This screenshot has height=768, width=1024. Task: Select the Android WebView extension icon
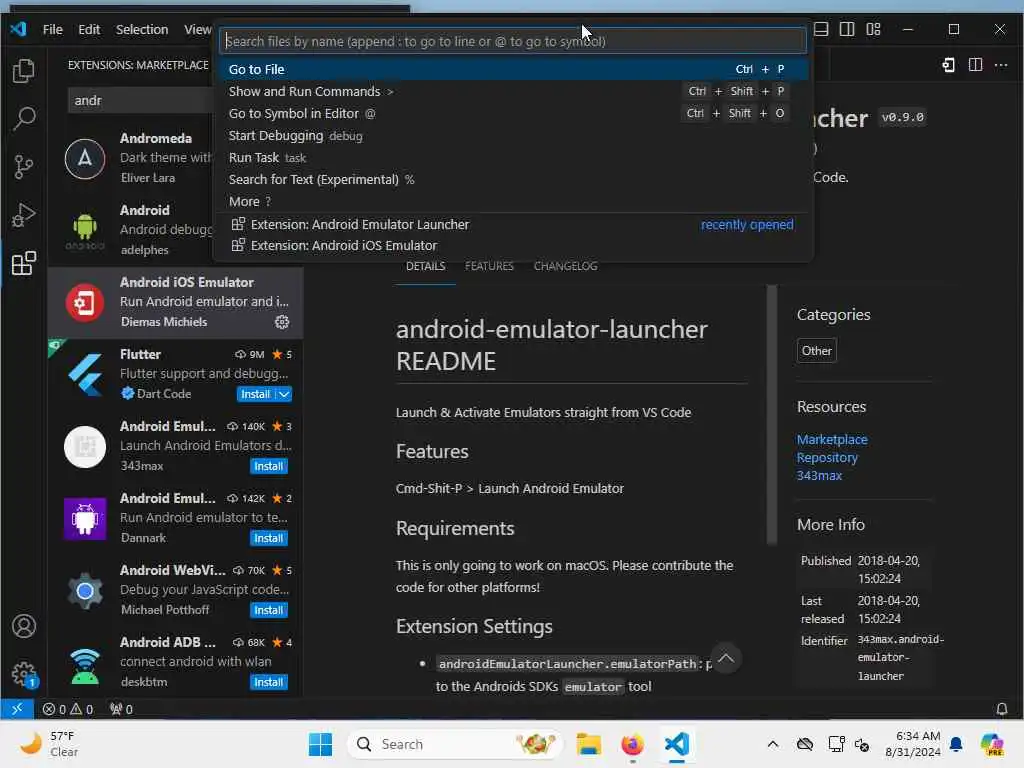click(85, 591)
